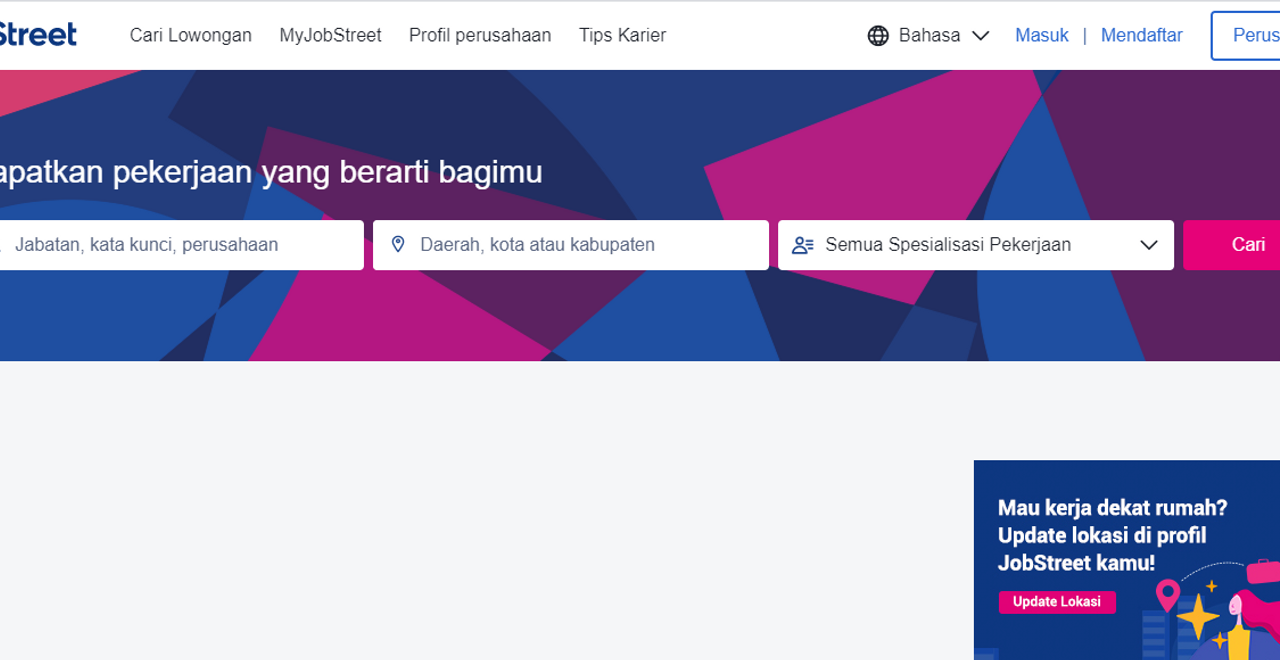The image size is (1280, 660).
Task: Click the Masuk link
Action: [x=1042, y=35]
